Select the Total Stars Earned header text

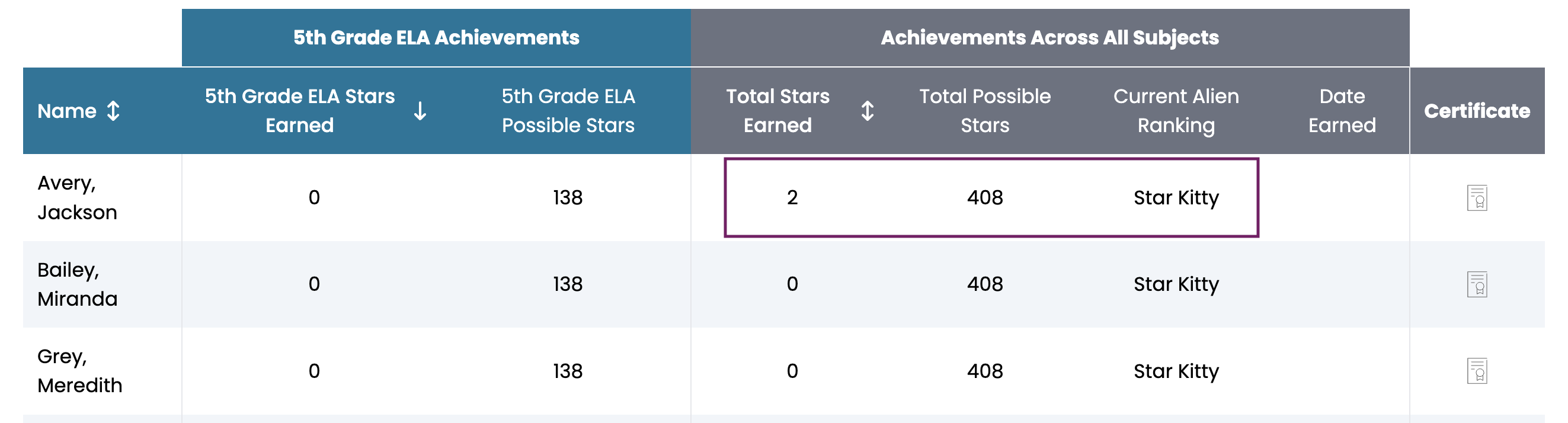pos(777,111)
